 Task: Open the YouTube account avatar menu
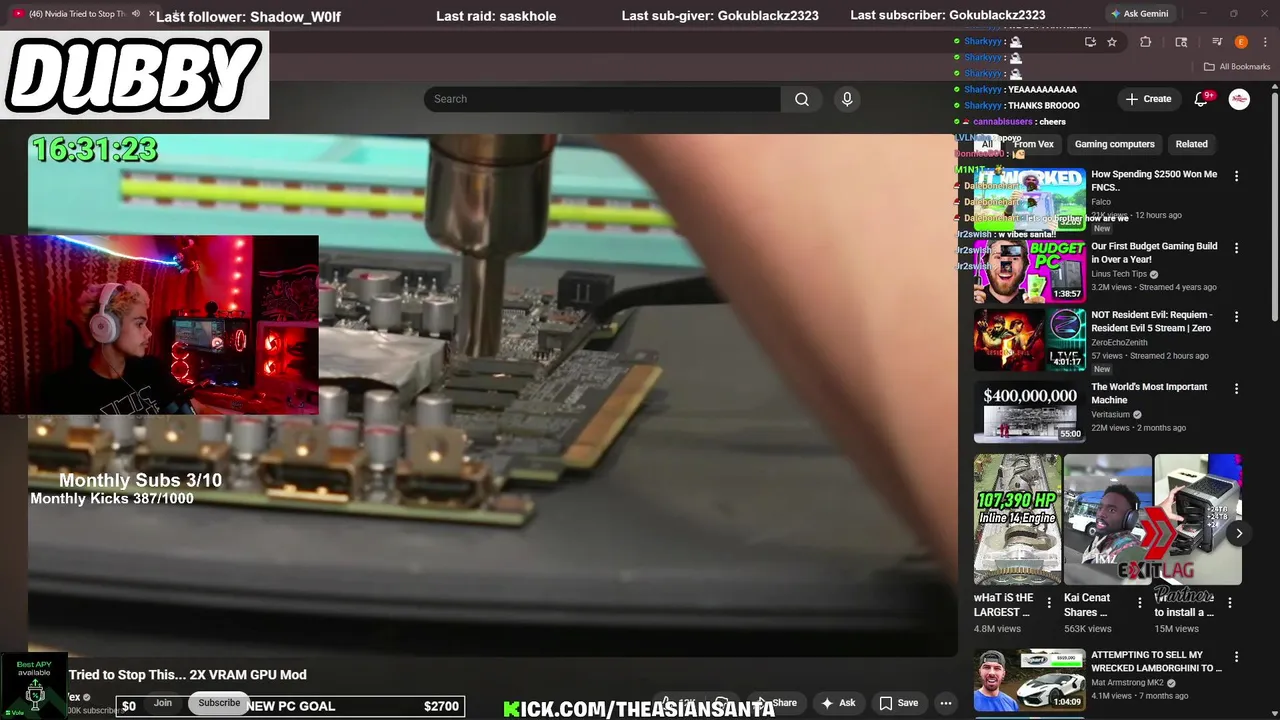click(1239, 99)
